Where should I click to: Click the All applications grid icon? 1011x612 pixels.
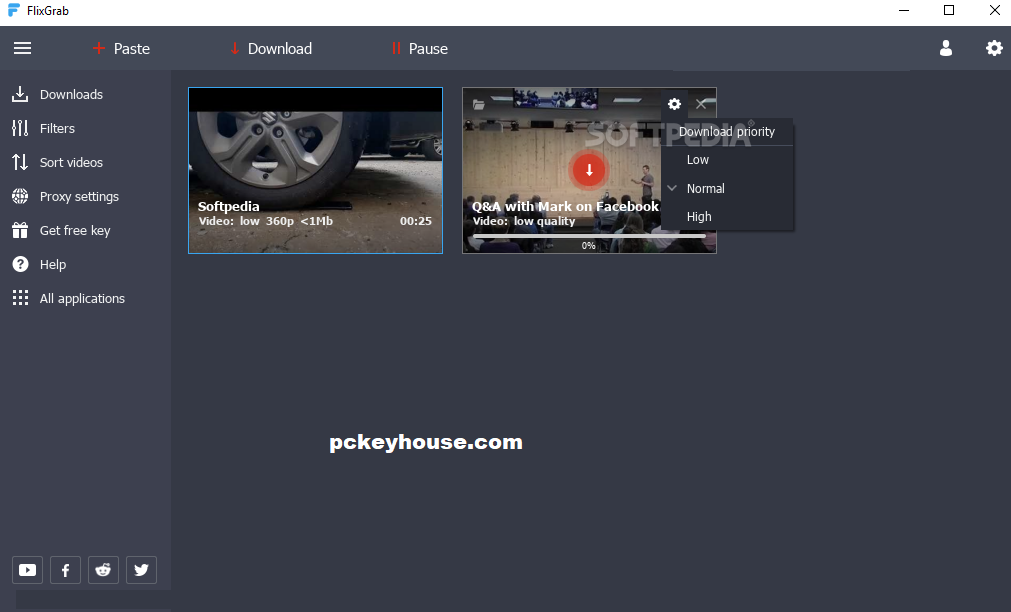point(20,298)
